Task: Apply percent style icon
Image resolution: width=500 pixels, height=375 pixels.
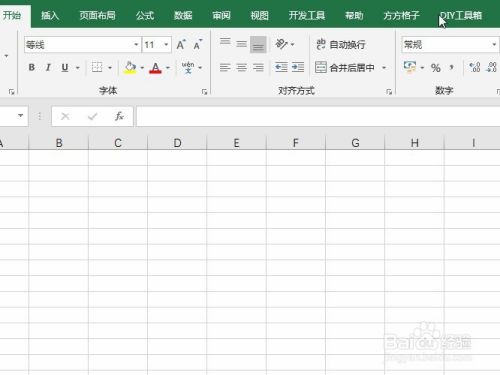Action: 436,68
